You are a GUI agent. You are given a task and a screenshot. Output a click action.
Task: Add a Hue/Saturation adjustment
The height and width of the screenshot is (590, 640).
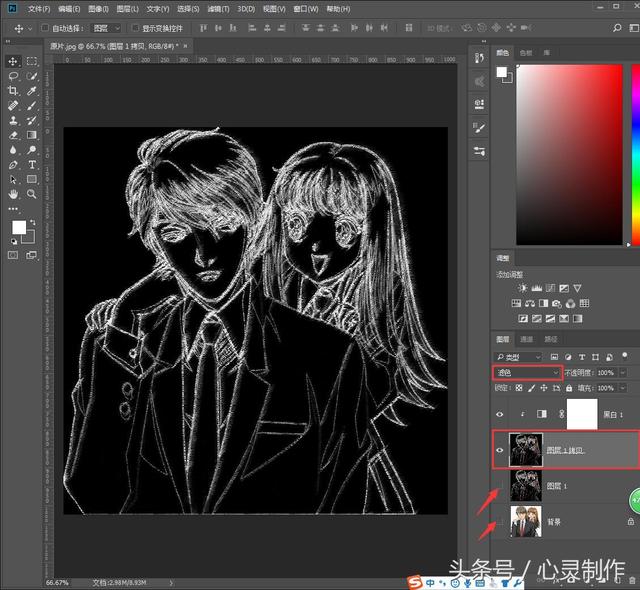point(516,304)
